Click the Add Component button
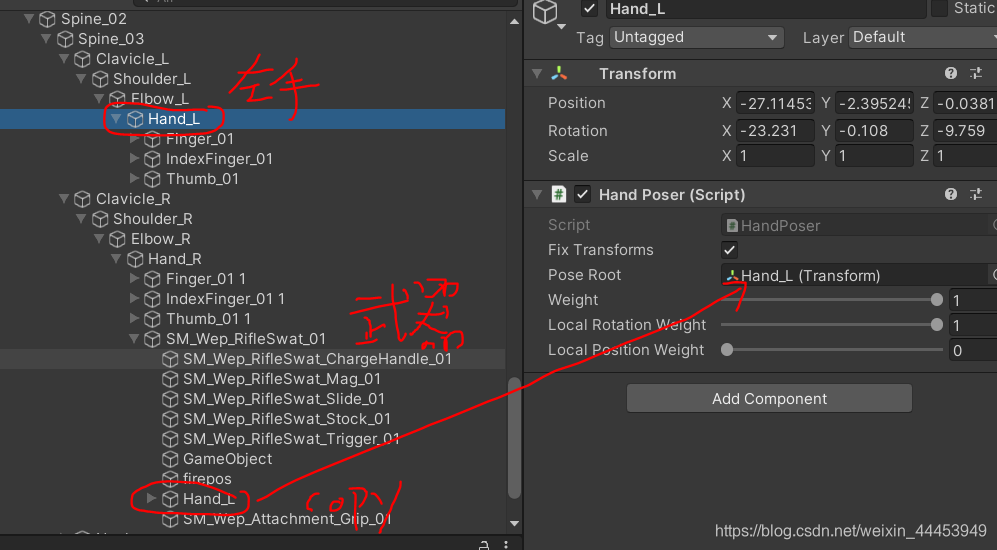 point(769,399)
